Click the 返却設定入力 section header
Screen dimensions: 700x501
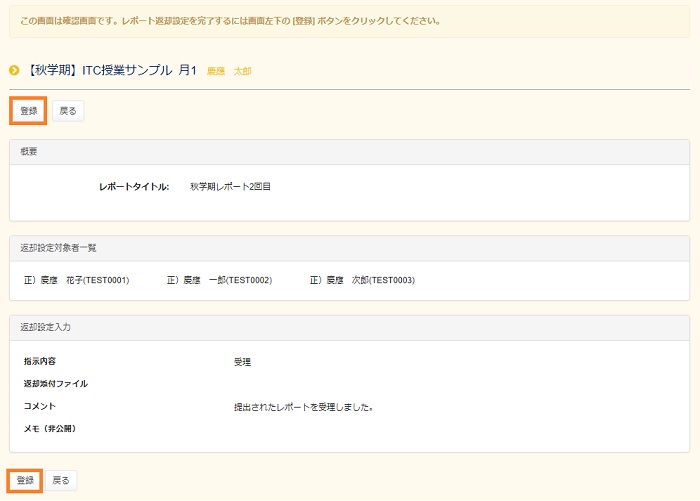point(349,327)
